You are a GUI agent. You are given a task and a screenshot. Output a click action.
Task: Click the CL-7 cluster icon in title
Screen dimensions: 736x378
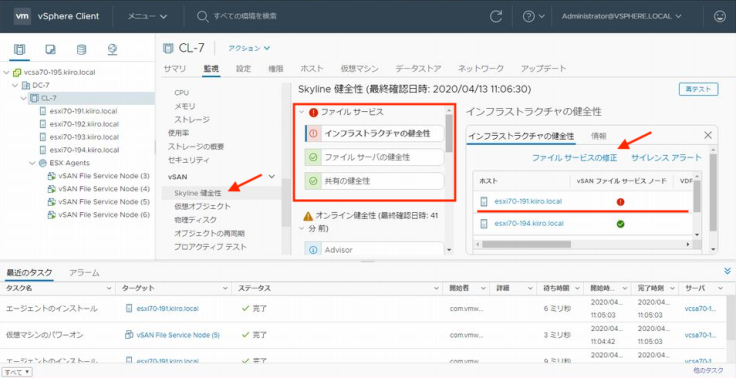click(168, 48)
